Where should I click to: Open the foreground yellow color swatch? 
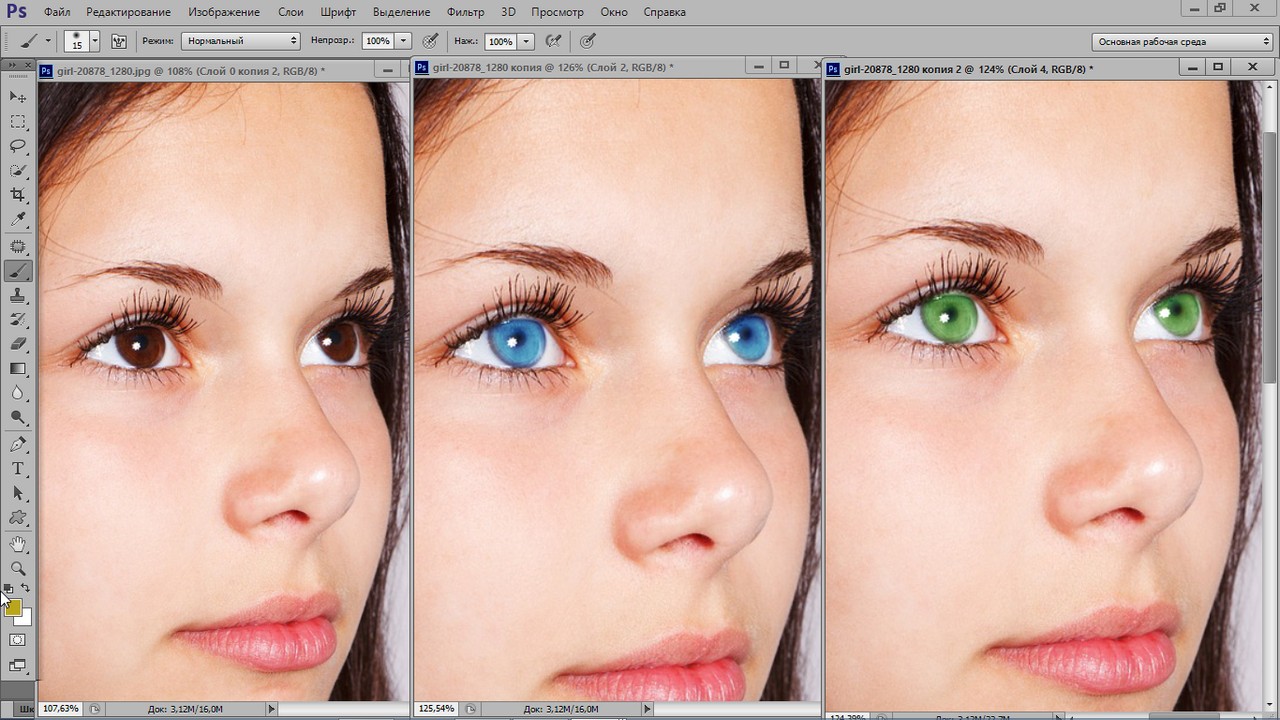coord(12,606)
